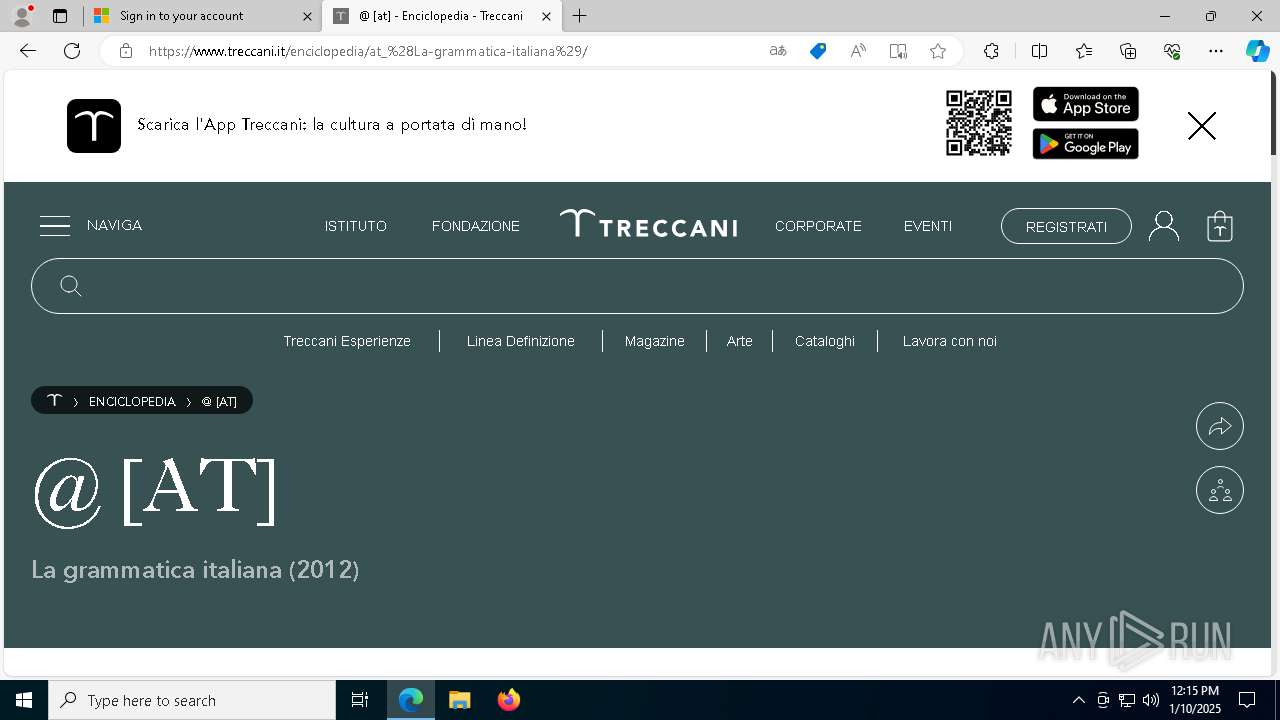Open Task View on taskbar
The image size is (1280, 720).
point(360,700)
